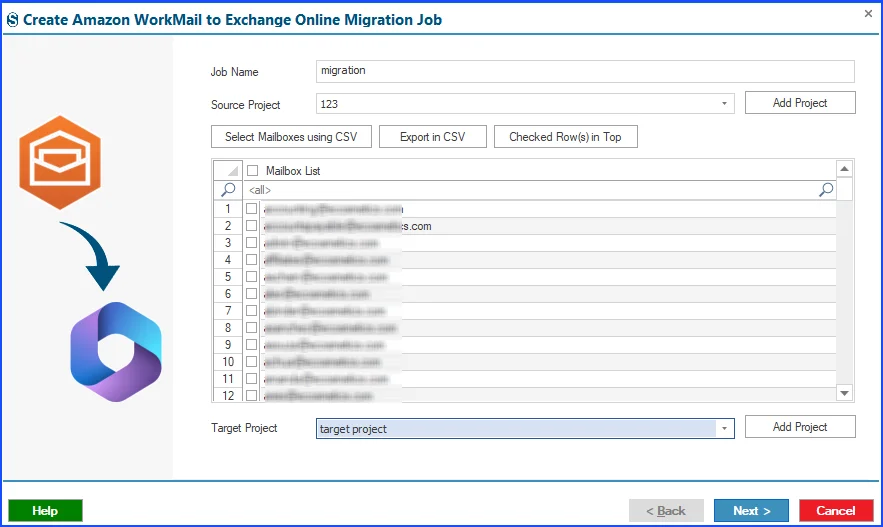Click the Mailbox List column header text
This screenshot has height=527, width=883.
pos(293,171)
